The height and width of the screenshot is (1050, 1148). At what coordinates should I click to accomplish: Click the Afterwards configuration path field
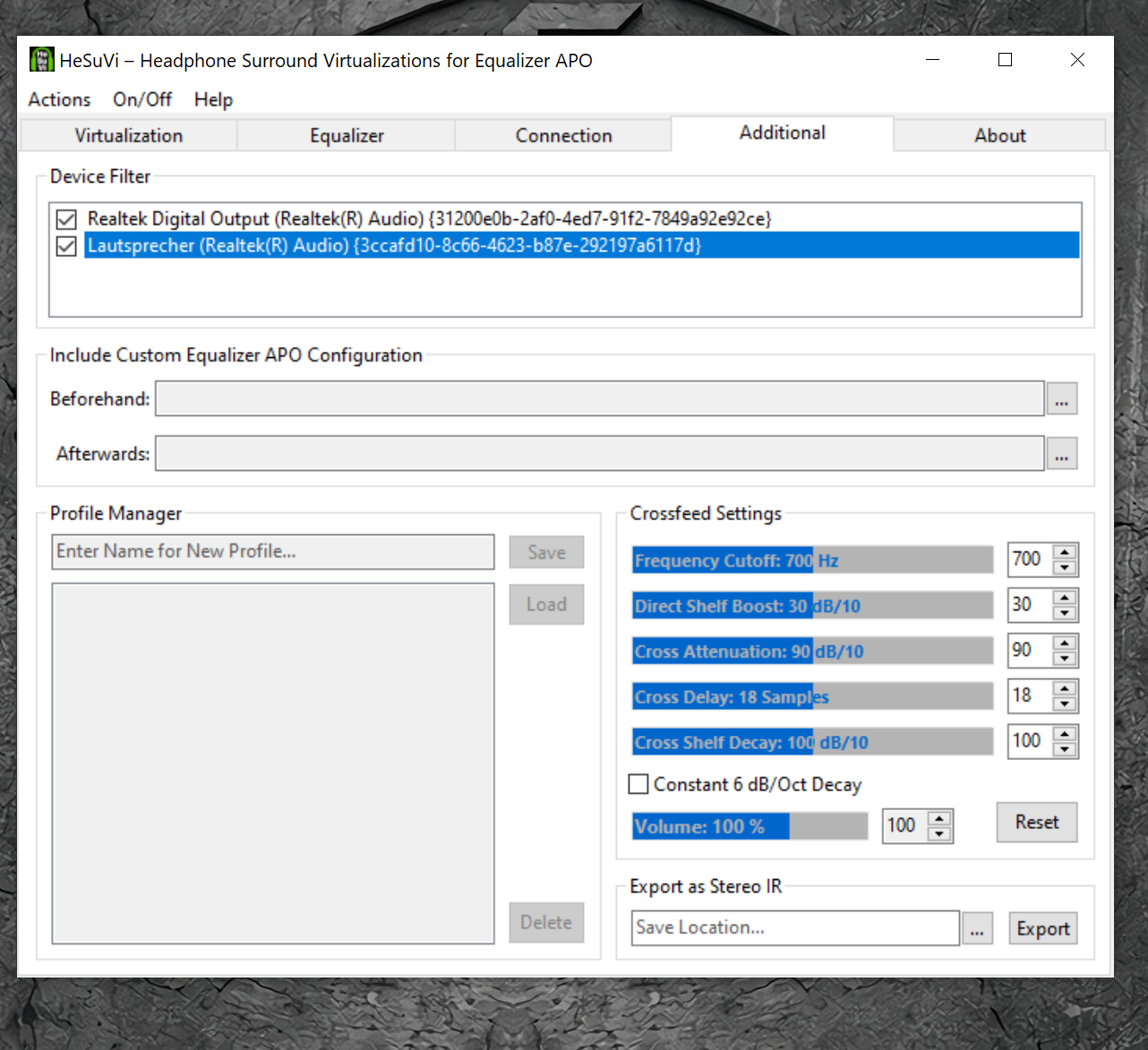(600, 453)
